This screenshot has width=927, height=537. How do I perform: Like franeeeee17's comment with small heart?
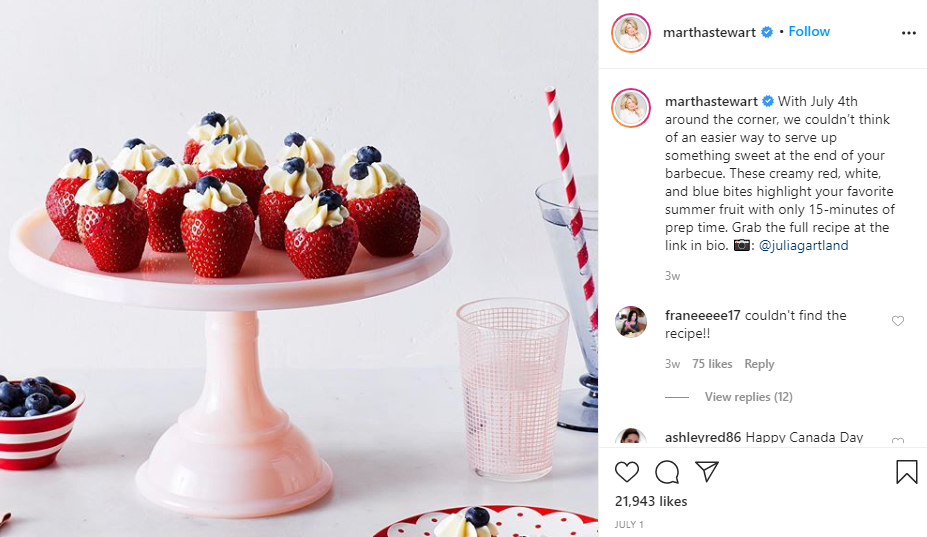click(x=897, y=321)
